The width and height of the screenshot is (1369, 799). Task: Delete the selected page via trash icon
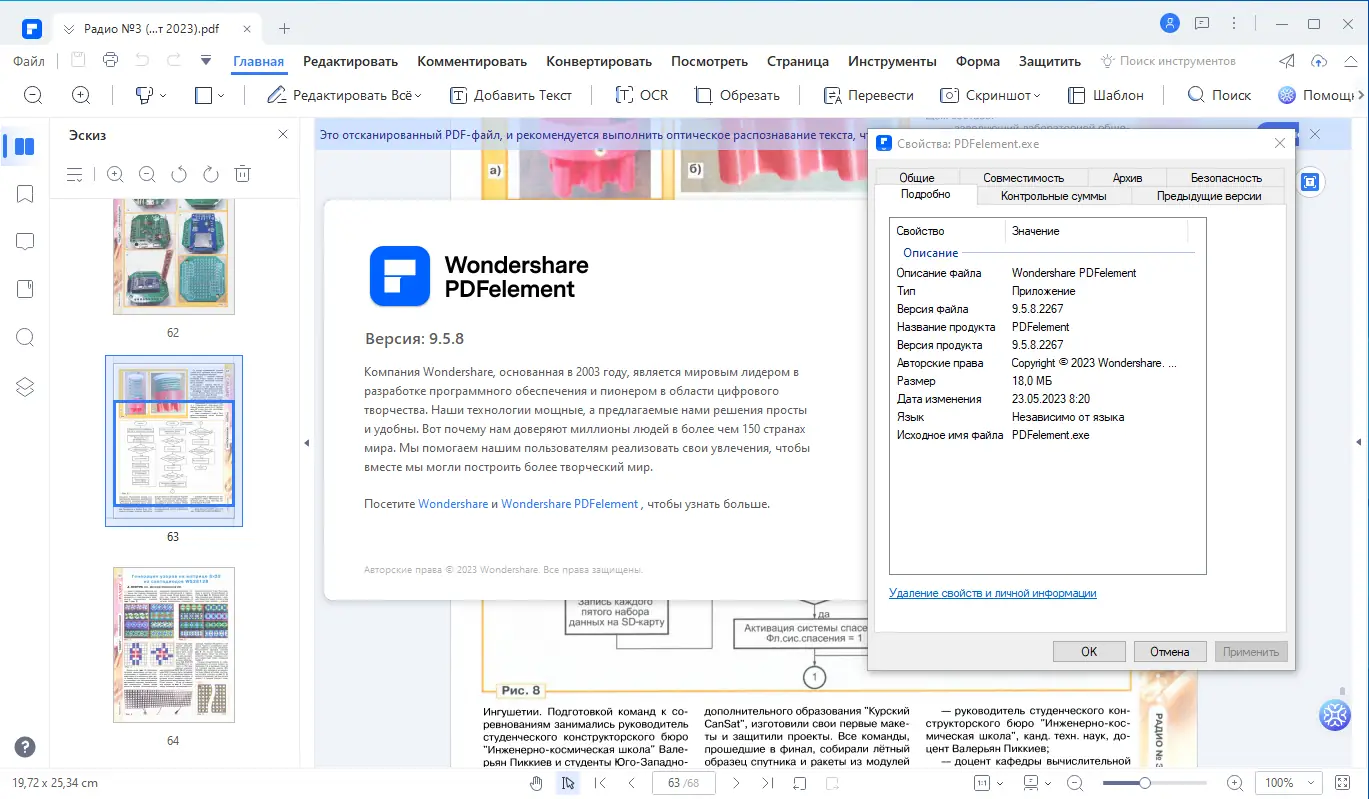point(242,173)
